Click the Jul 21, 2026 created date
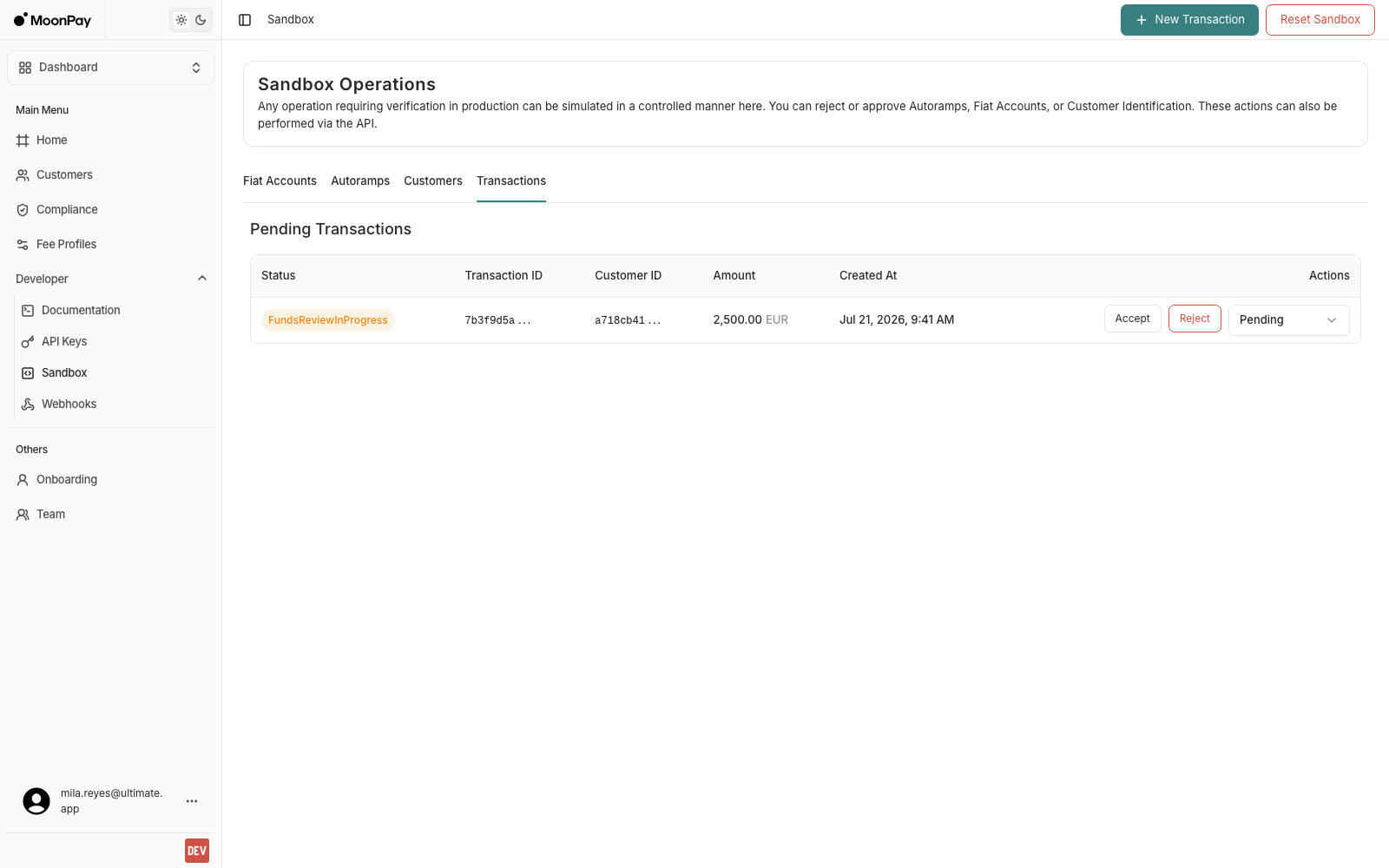The image size is (1389, 868). 897,320
